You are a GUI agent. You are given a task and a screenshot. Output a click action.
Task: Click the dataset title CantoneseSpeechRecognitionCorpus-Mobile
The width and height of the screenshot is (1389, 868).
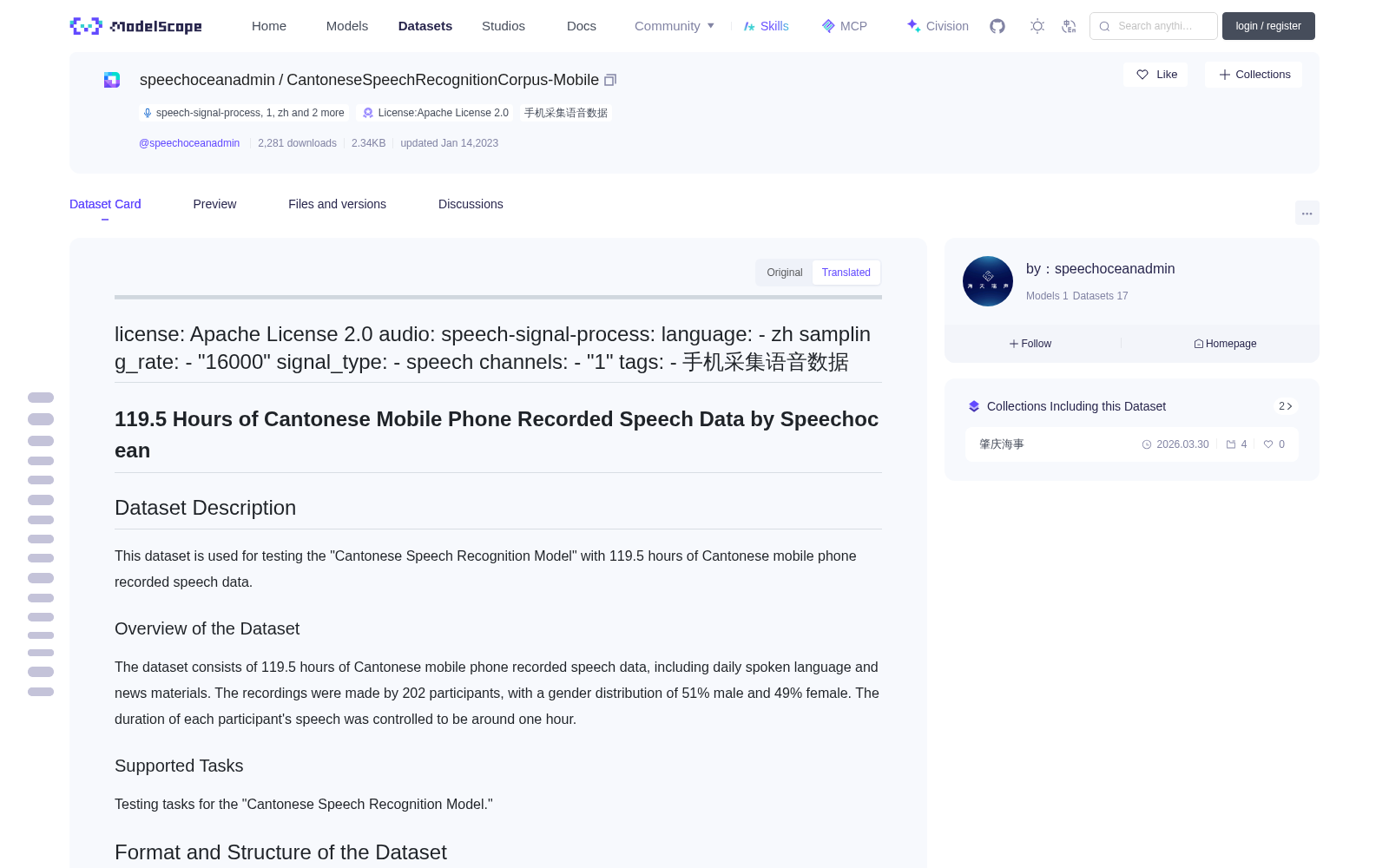[x=443, y=80]
